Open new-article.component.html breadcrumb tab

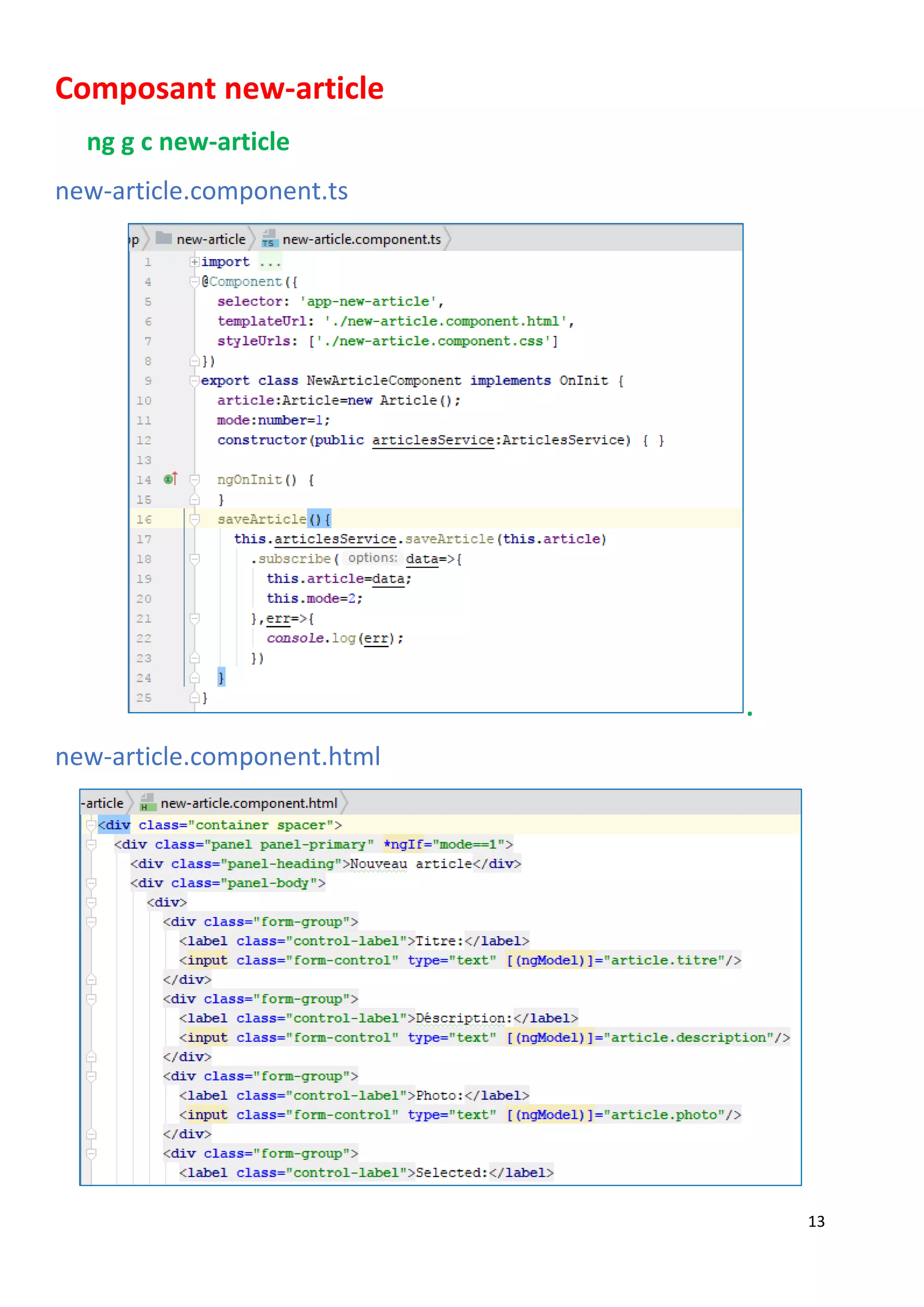[249, 803]
